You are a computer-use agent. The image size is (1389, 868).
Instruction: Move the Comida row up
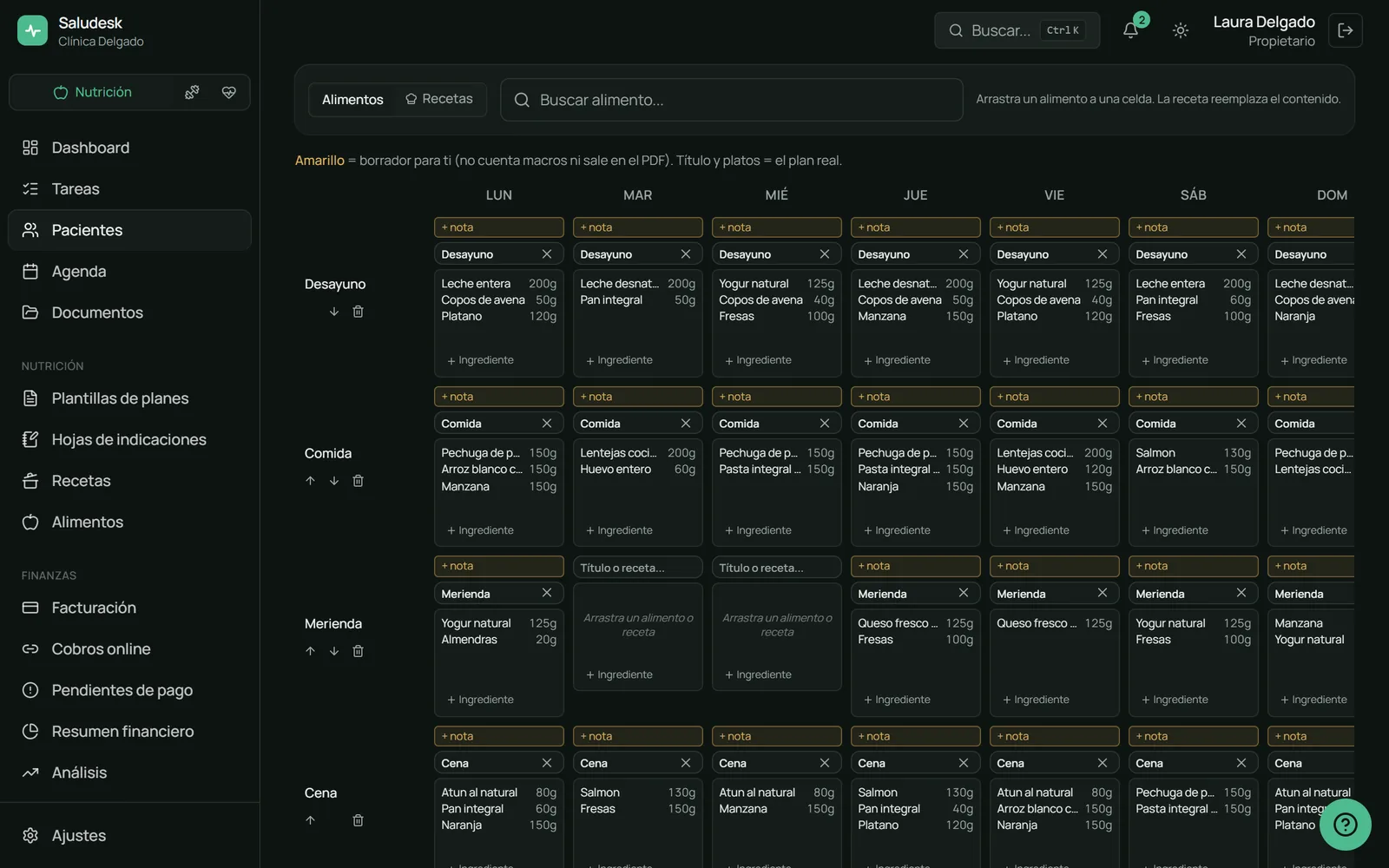point(310,481)
